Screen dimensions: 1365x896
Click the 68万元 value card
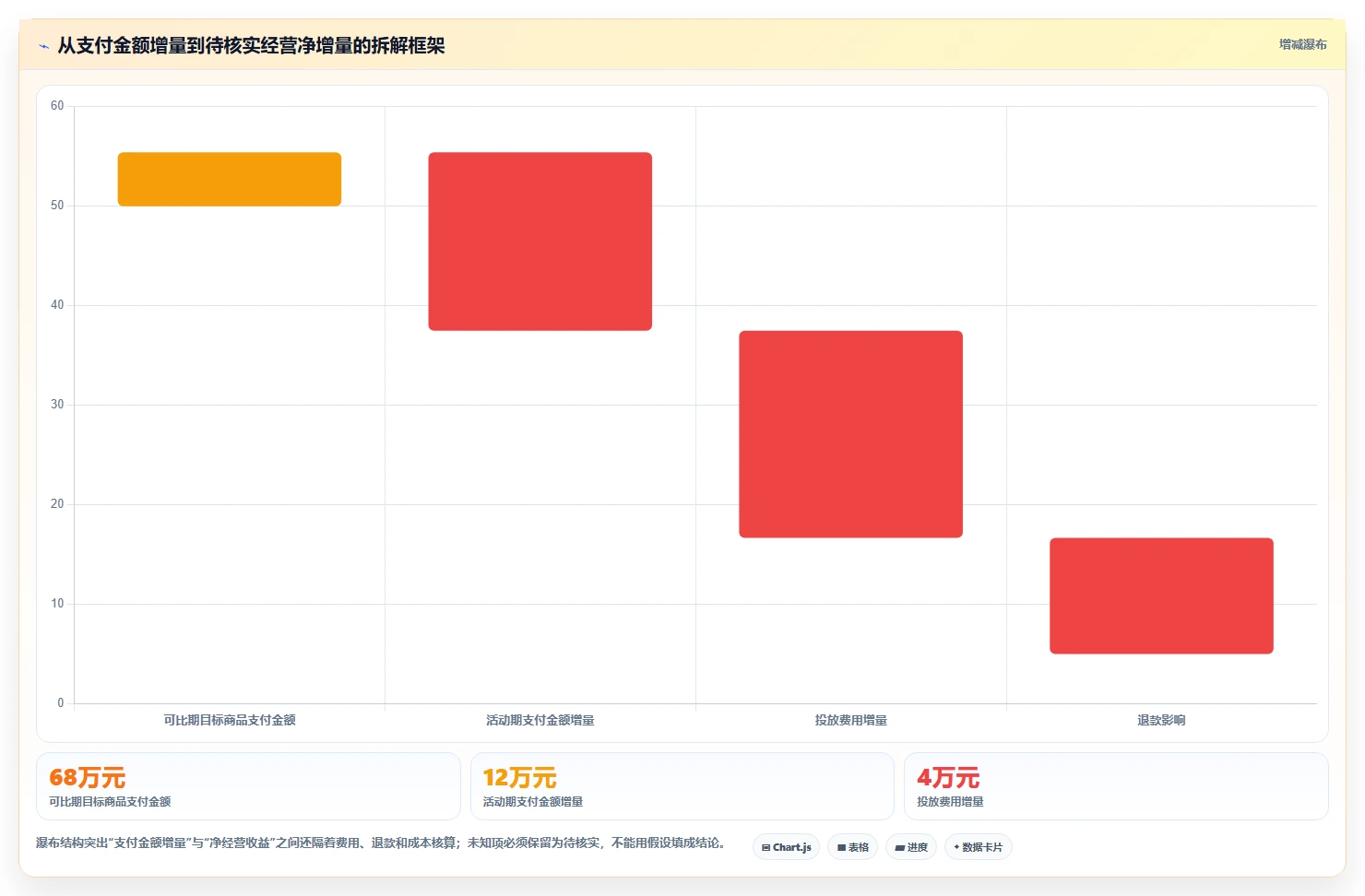(x=248, y=786)
